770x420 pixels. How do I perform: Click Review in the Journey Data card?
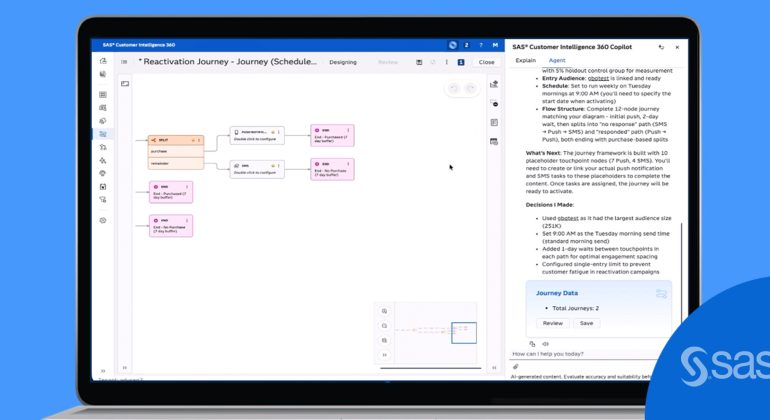552,323
